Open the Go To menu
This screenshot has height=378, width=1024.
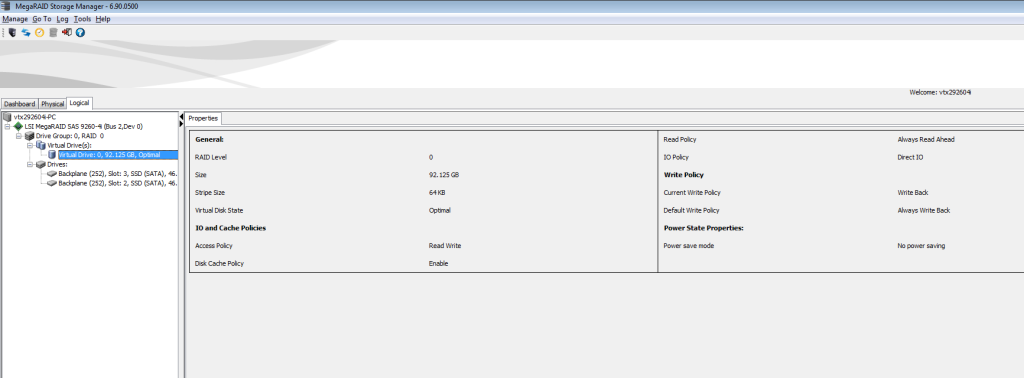coord(42,19)
